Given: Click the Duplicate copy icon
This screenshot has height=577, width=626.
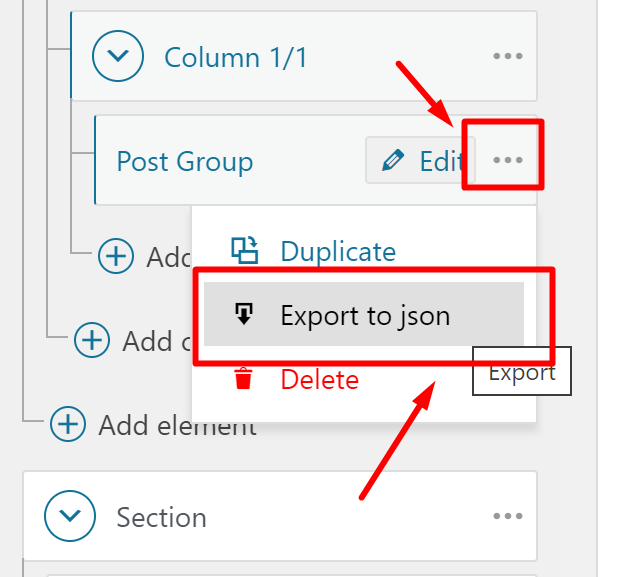Looking at the screenshot, I should [x=244, y=250].
